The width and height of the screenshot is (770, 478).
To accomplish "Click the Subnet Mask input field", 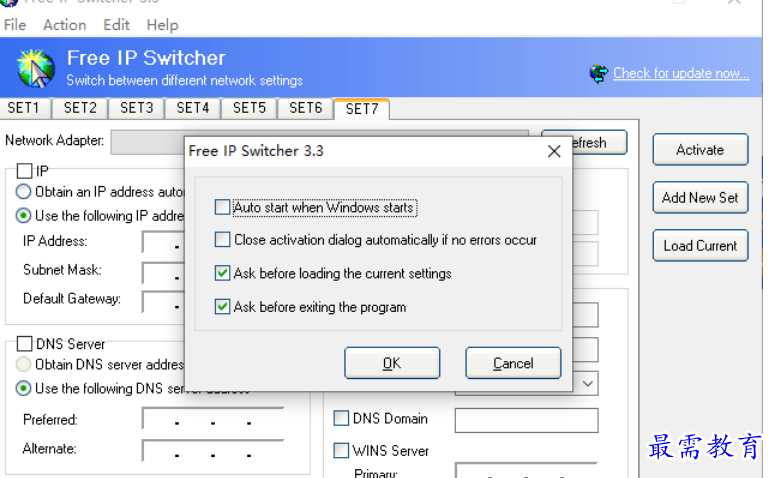I will pos(164,272).
